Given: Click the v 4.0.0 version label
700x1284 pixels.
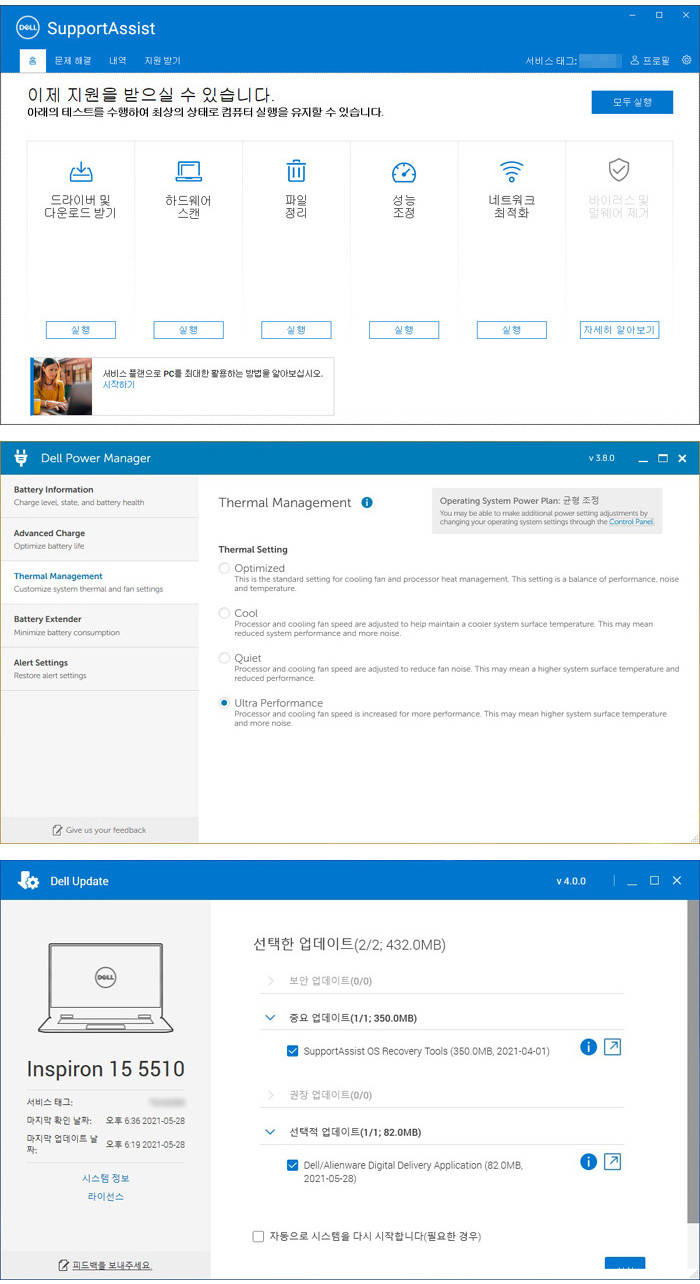Looking at the screenshot, I should click(x=571, y=881).
